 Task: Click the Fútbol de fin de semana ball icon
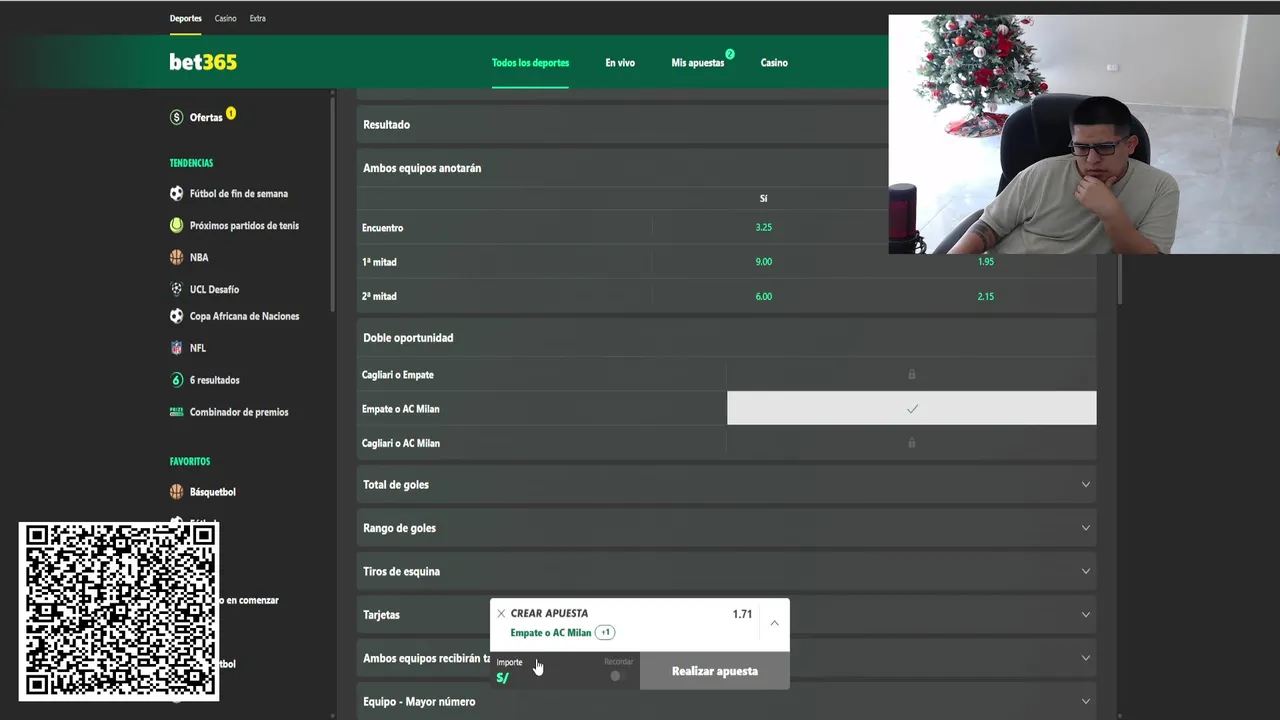[177, 193]
